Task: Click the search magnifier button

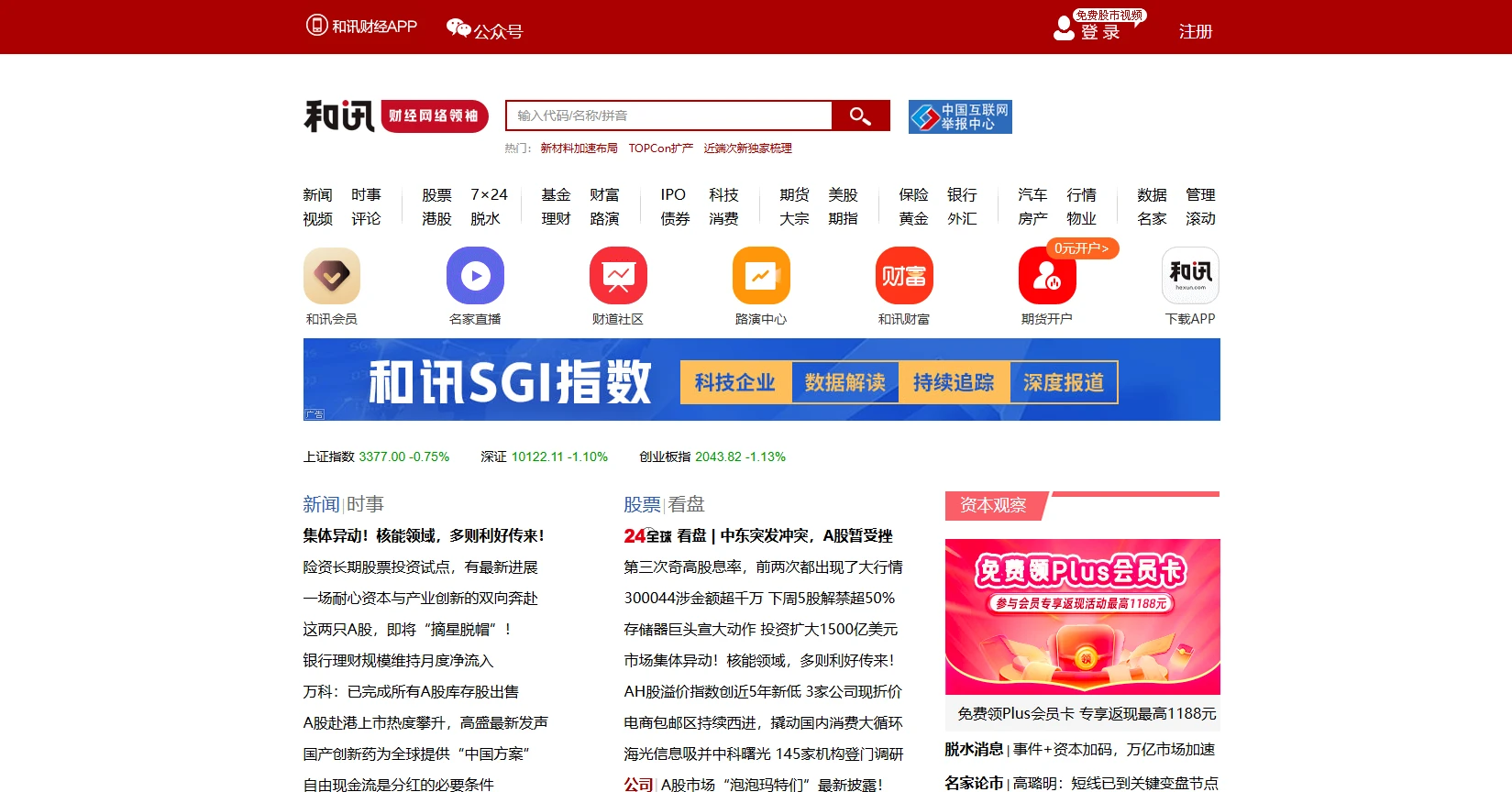Action: tap(860, 115)
